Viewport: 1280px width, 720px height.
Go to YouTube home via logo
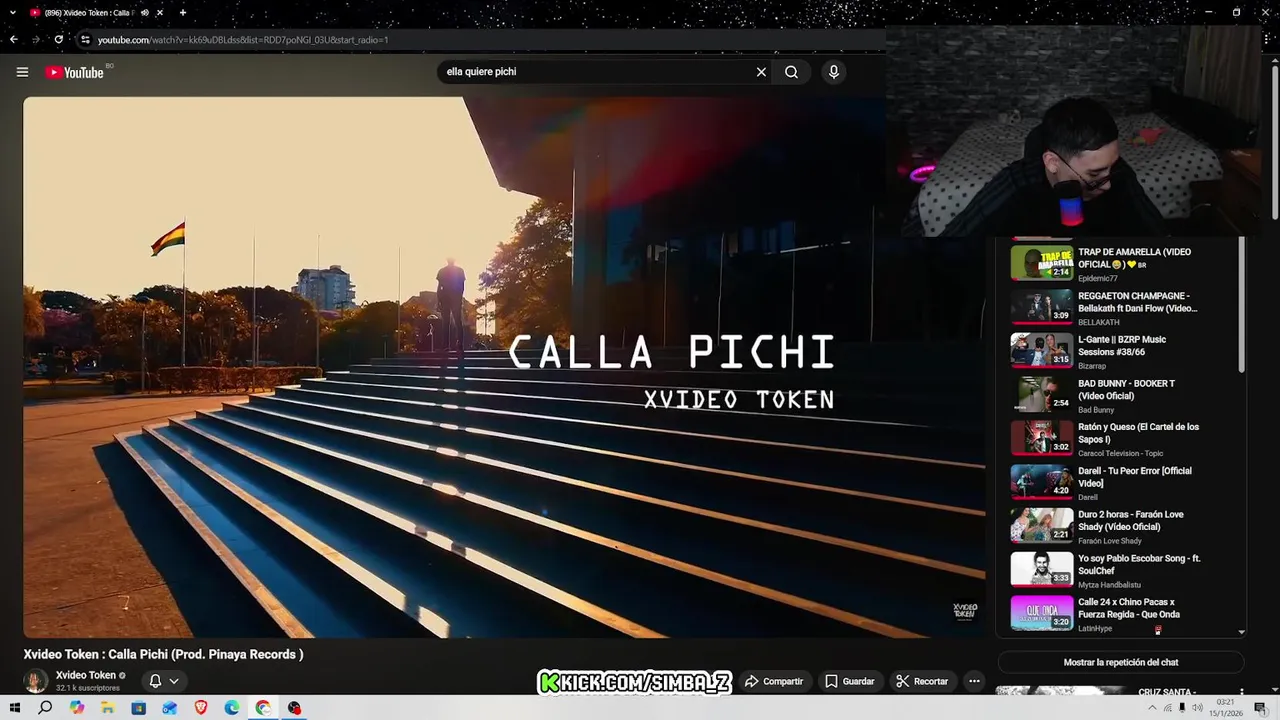point(75,72)
